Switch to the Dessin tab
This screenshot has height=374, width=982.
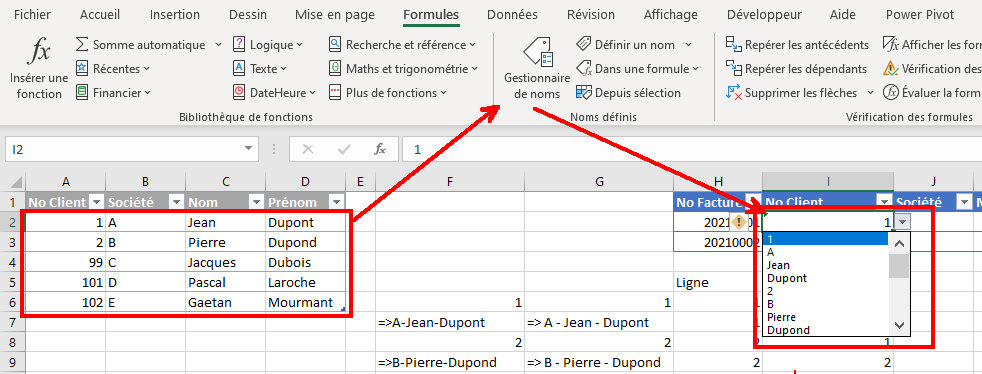pyautogui.click(x=248, y=14)
